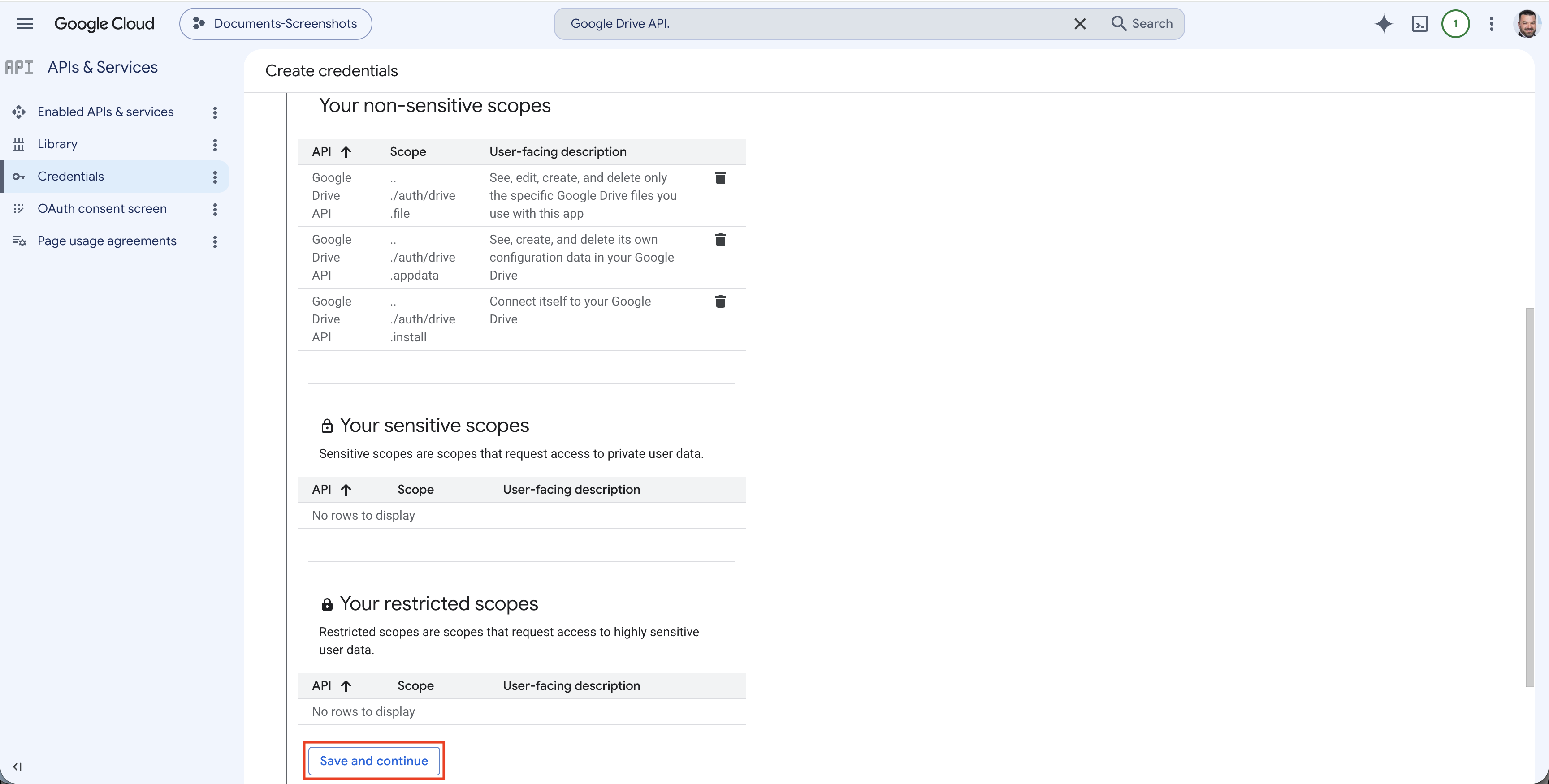This screenshot has width=1549, height=784.
Task: Click the sensitive scopes lock icon
Action: 326,426
